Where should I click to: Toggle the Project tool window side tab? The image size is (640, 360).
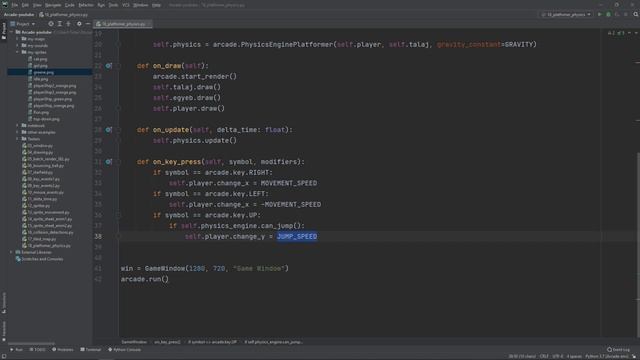click(x=4, y=31)
